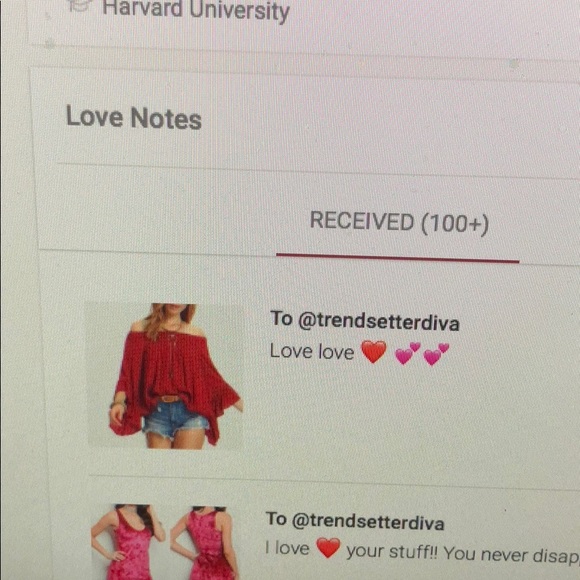Open the red off-shoulder top listing thumbnail
The image size is (580, 580).
click(165, 375)
